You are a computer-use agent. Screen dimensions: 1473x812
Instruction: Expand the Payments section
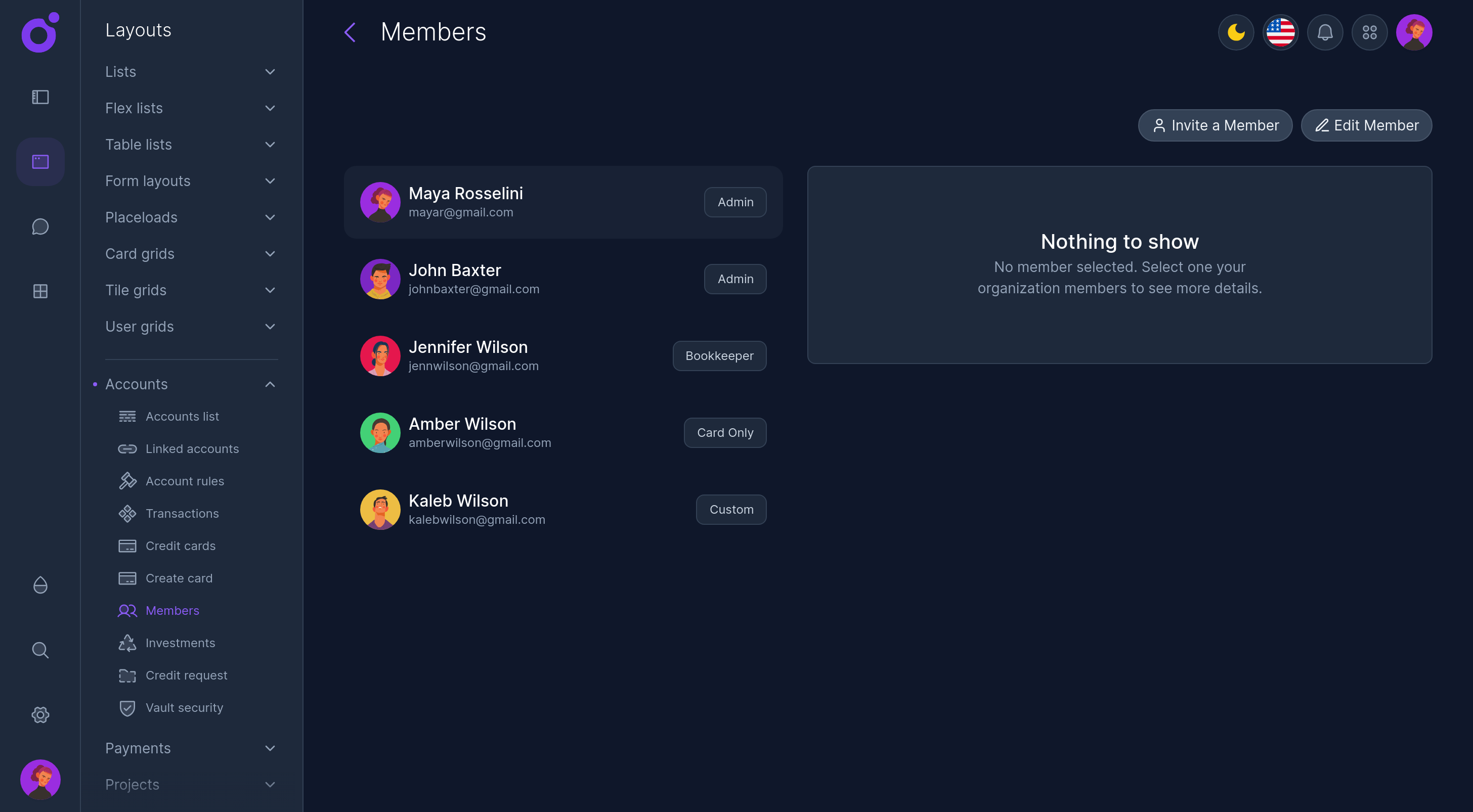(270, 748)
